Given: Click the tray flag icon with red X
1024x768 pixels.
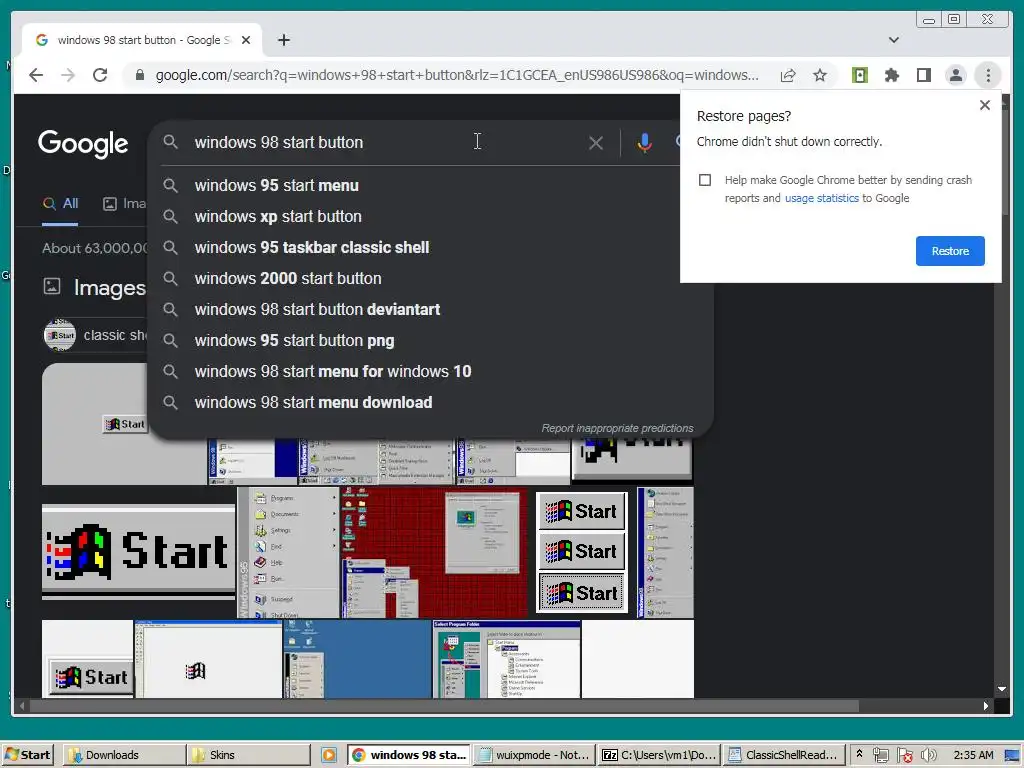Looking at the screenshot, I should [x=904, y=755].
